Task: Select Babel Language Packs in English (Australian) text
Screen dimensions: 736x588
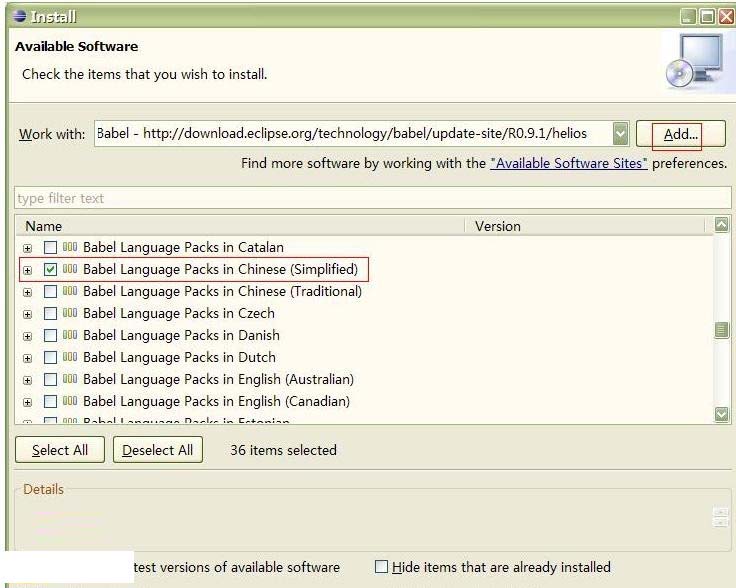Action: coord(218,380)
